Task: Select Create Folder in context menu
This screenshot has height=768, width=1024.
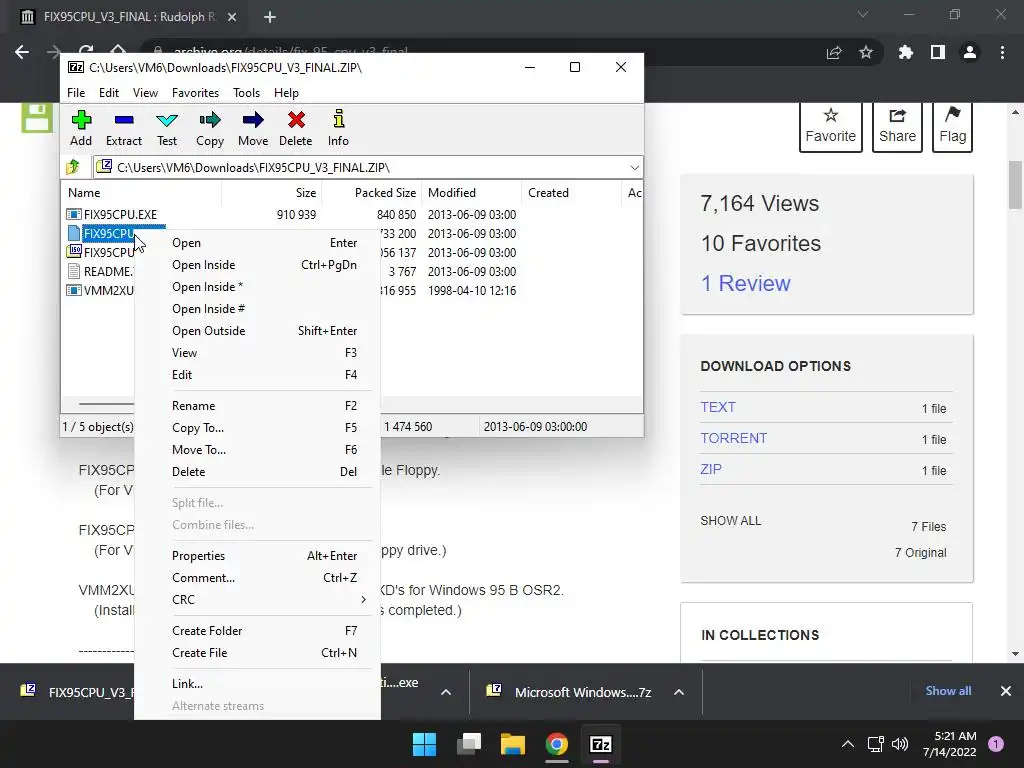Action: click(x=257, y=631)
